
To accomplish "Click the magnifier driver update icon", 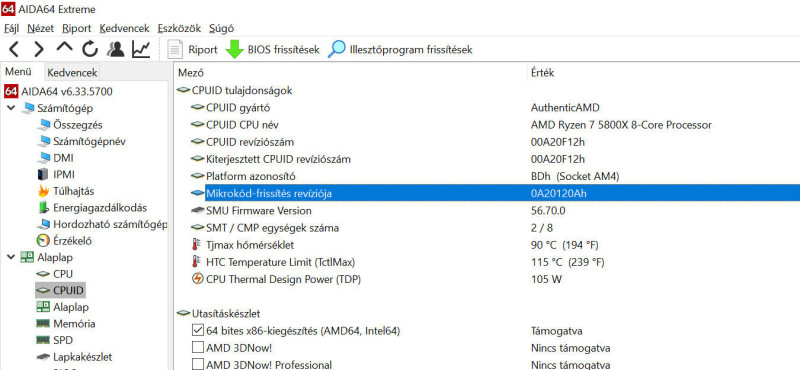I will coord(337,50).
